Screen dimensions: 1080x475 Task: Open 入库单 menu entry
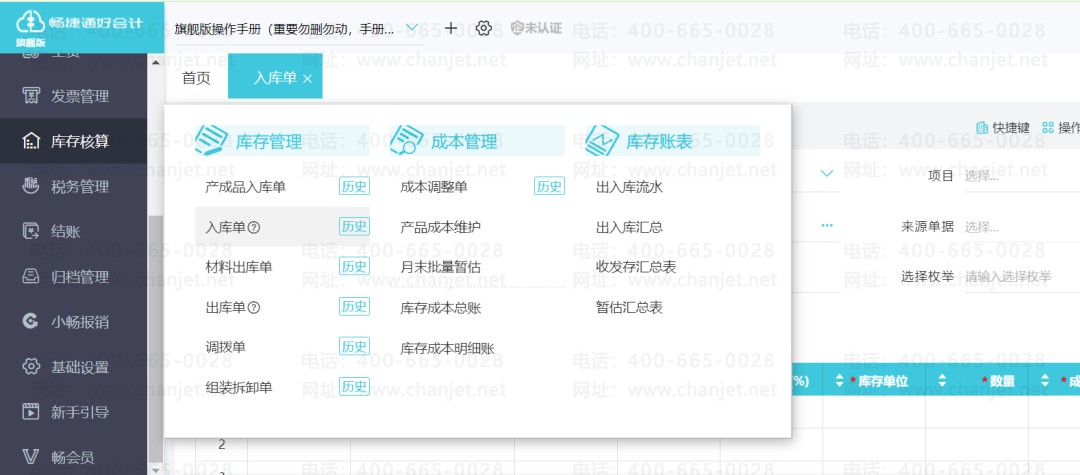click(225, 227)
